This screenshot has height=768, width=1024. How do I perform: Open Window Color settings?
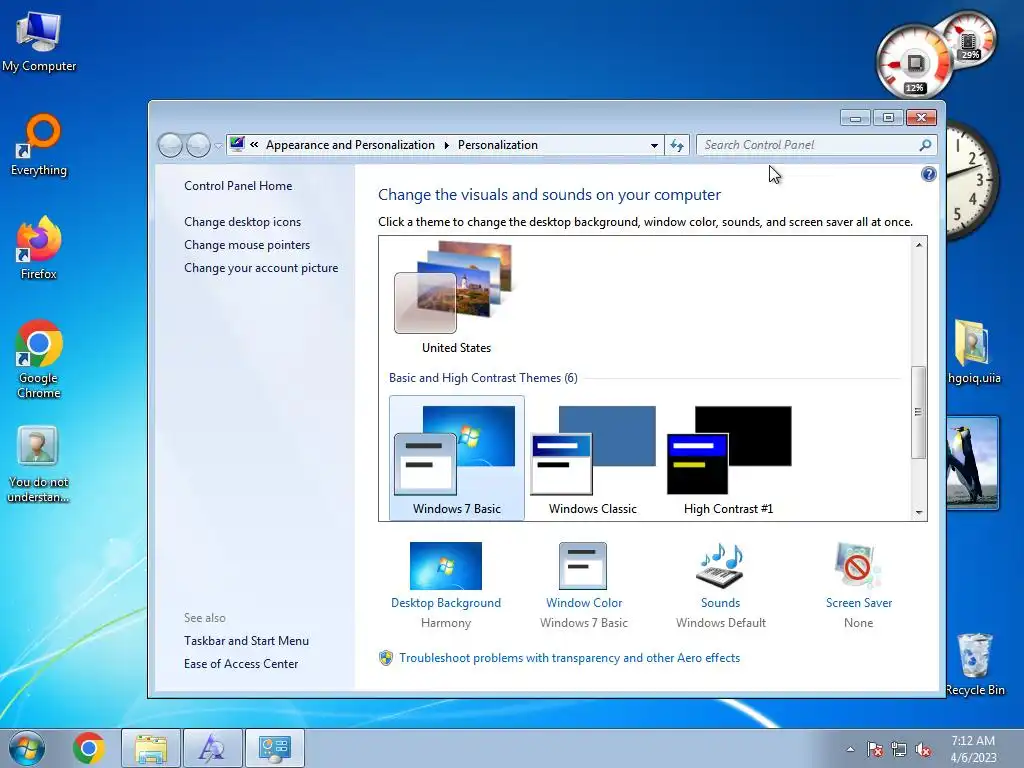584,584
